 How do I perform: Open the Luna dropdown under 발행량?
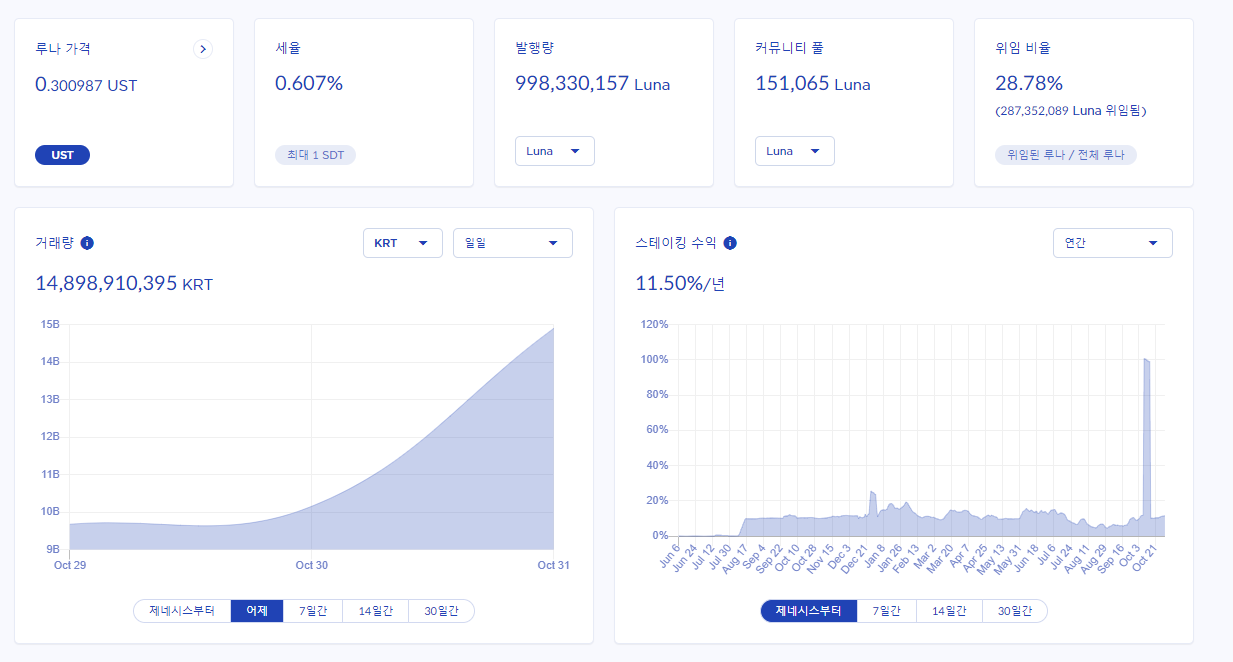(555, 151)
